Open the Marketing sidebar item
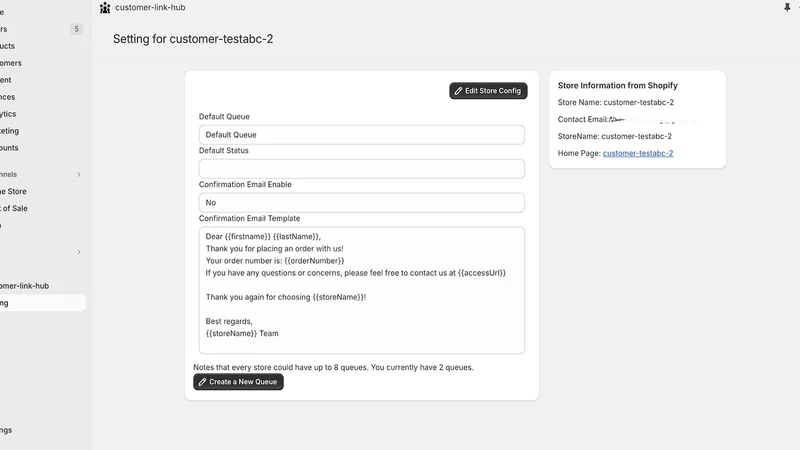Image resolution: width=800 pixels, height=450 pixels. click(9, 131)
